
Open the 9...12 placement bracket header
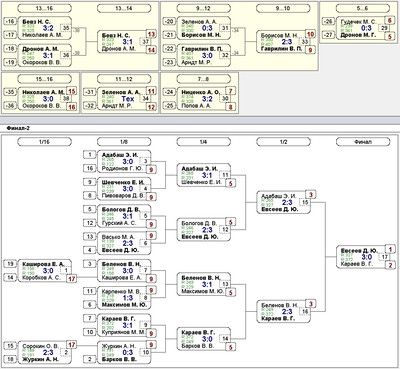(x=203, y=8)
